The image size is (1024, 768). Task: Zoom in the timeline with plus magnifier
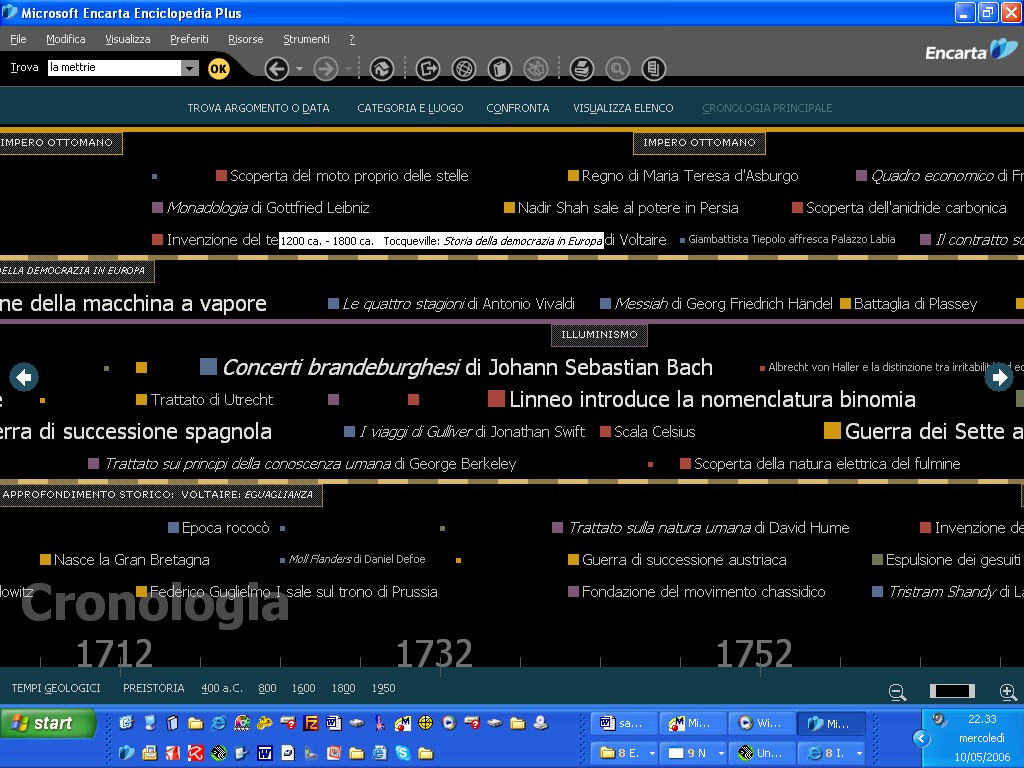point(1008,692)
